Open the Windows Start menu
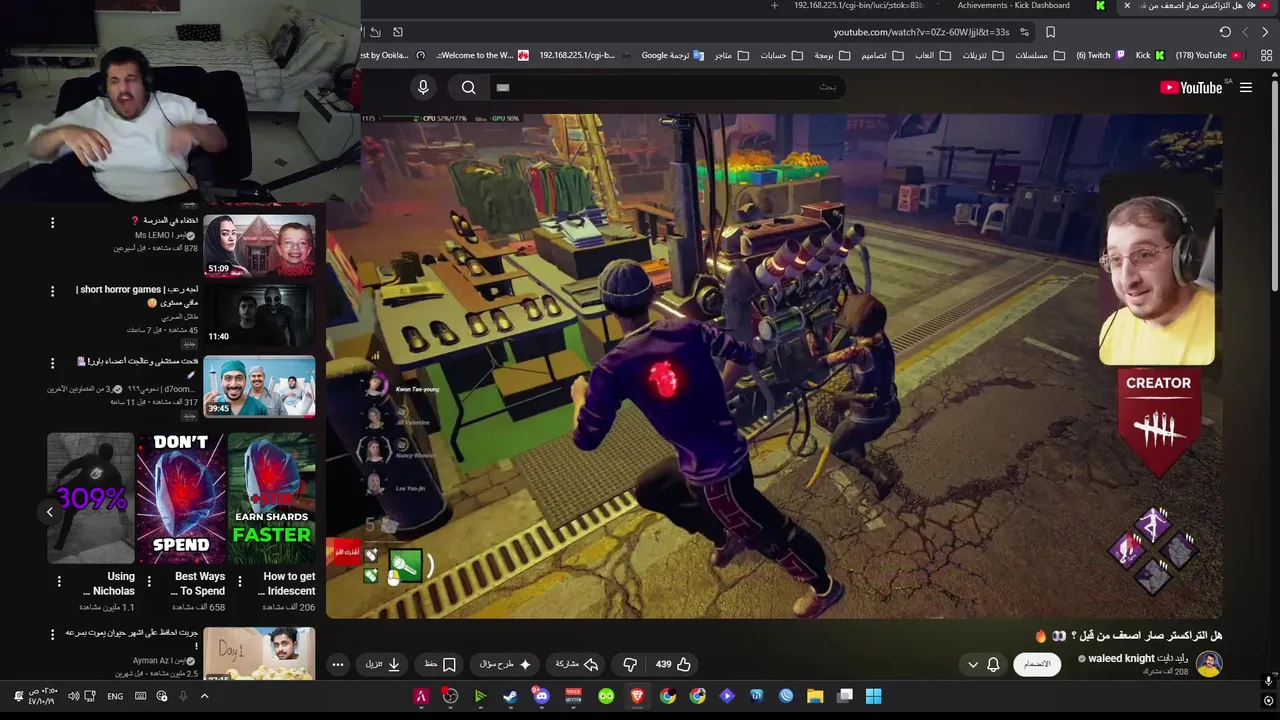This screenshot has width=1280, height=720. point(873,696)
